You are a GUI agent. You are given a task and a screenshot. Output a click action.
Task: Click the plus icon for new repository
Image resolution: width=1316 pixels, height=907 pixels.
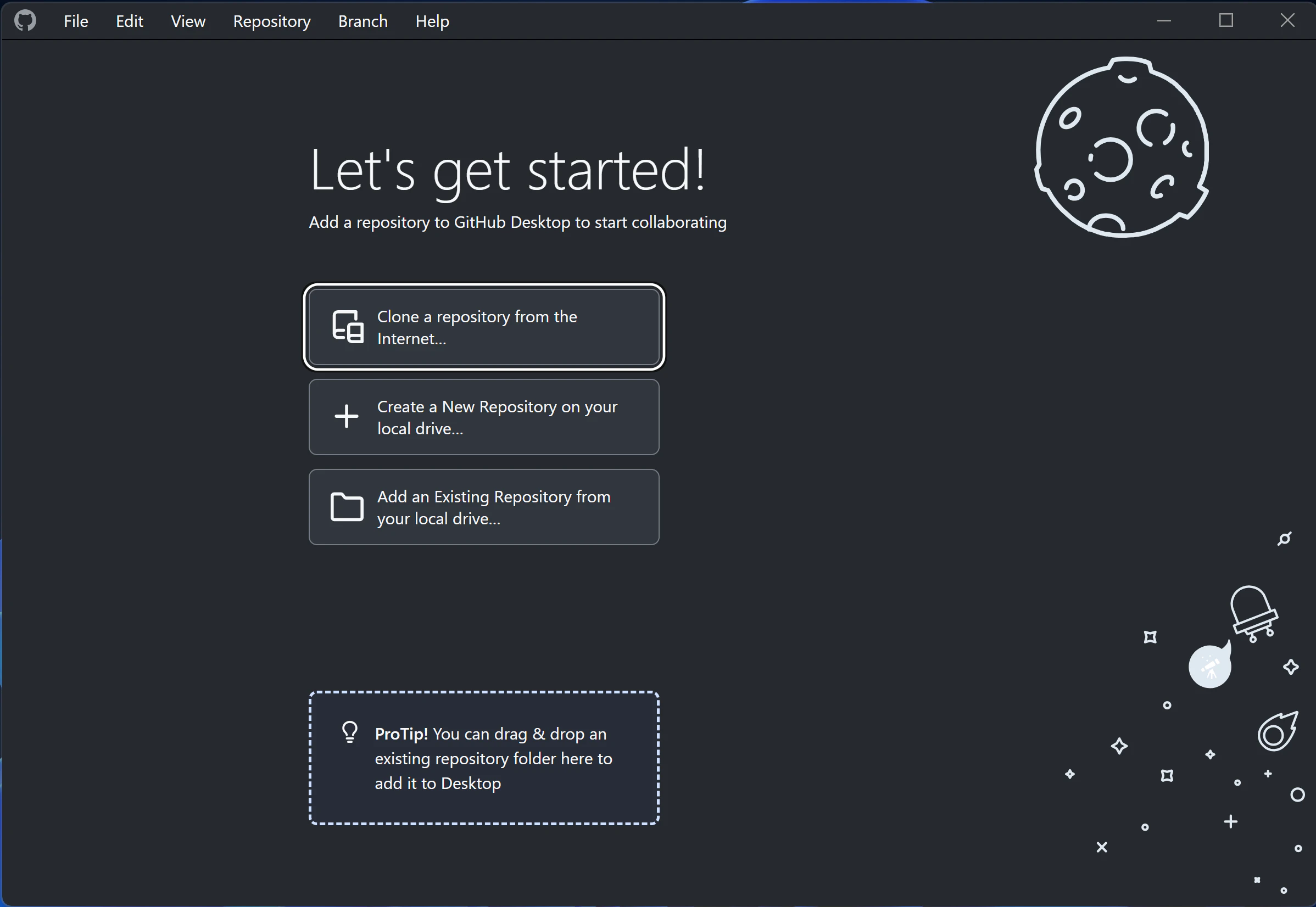click(346, 417)
